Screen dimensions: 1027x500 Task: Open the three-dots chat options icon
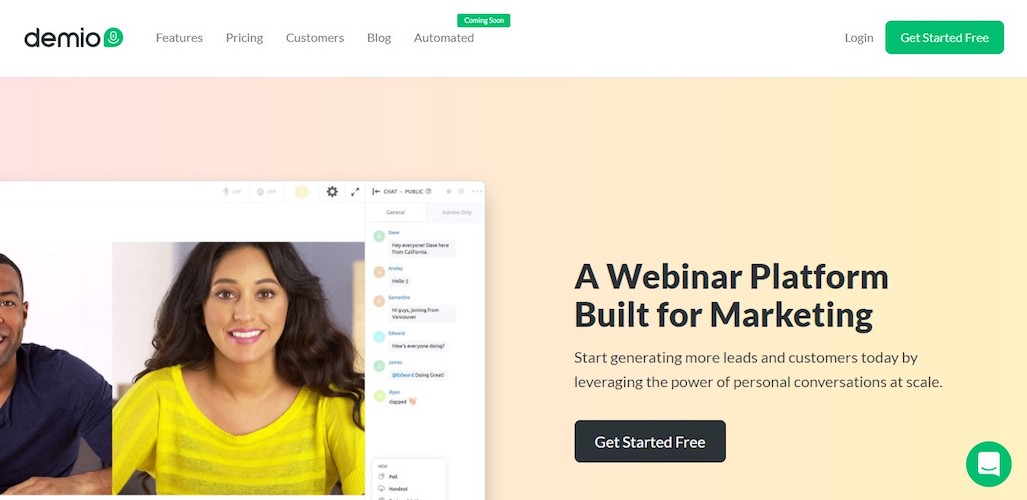[x=477, y=191]
